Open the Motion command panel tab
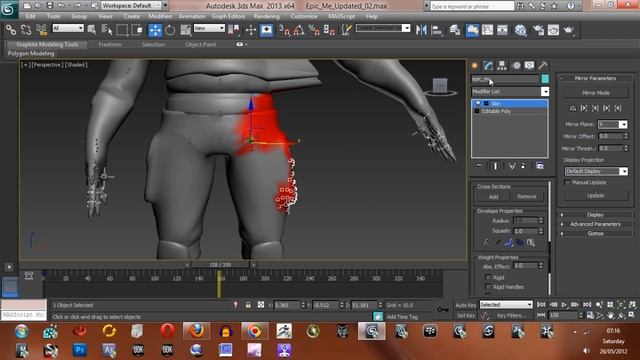640x360 pixels. (516, 65)
